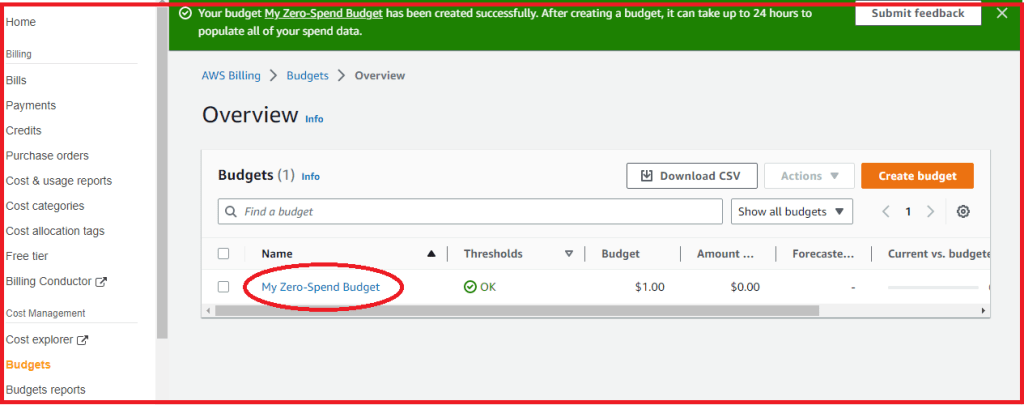This screenshot has height=405, width=1024.
Task: Open Info link next to Overview
Action: click(x=314, y=119)
